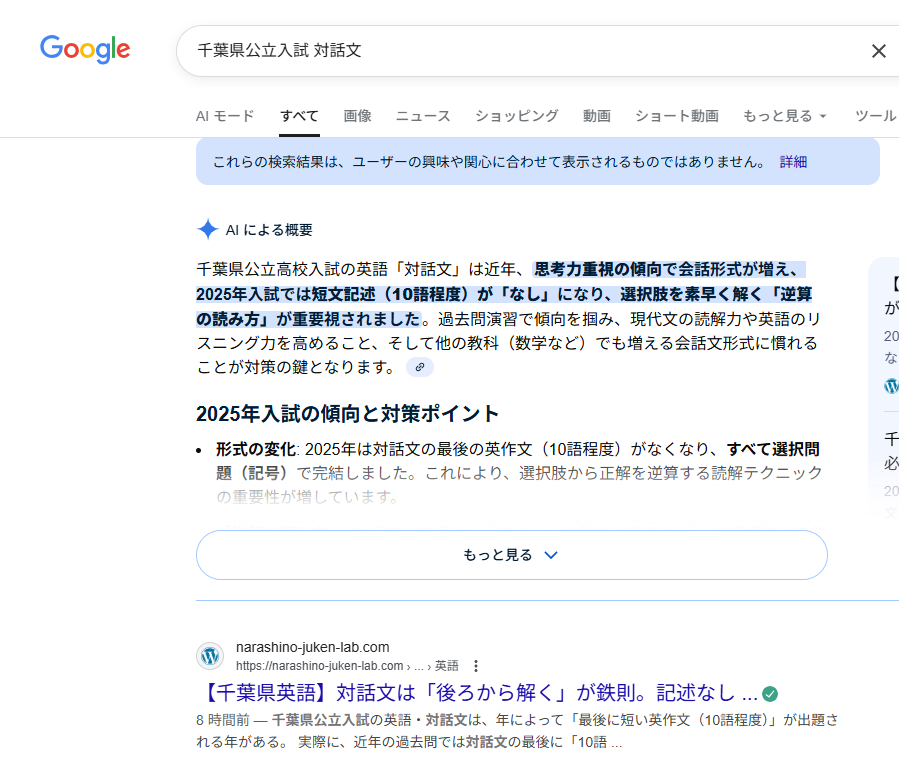Select the ショート動画 tab
This screenshot has width=899, height=773.
[x=676, y=116]
